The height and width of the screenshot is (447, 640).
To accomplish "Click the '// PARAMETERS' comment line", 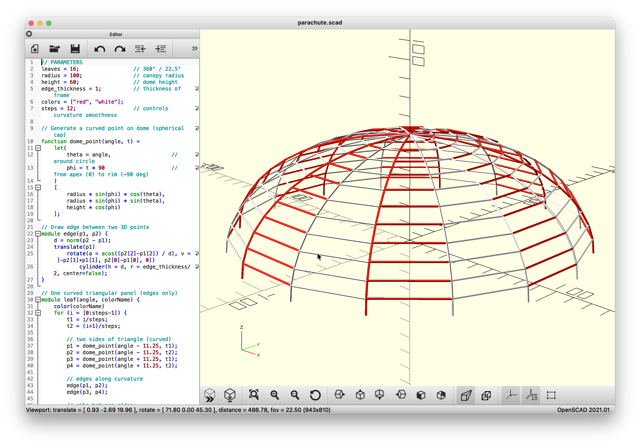I will coord(62,62).
